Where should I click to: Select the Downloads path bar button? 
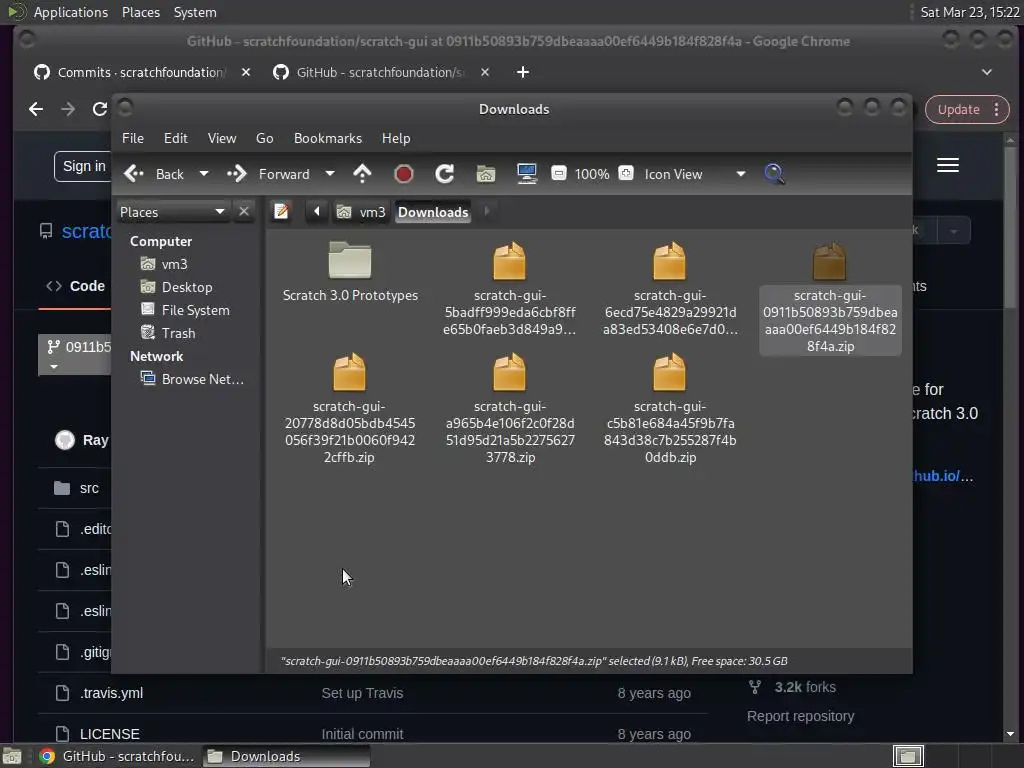tap(433, 212)
